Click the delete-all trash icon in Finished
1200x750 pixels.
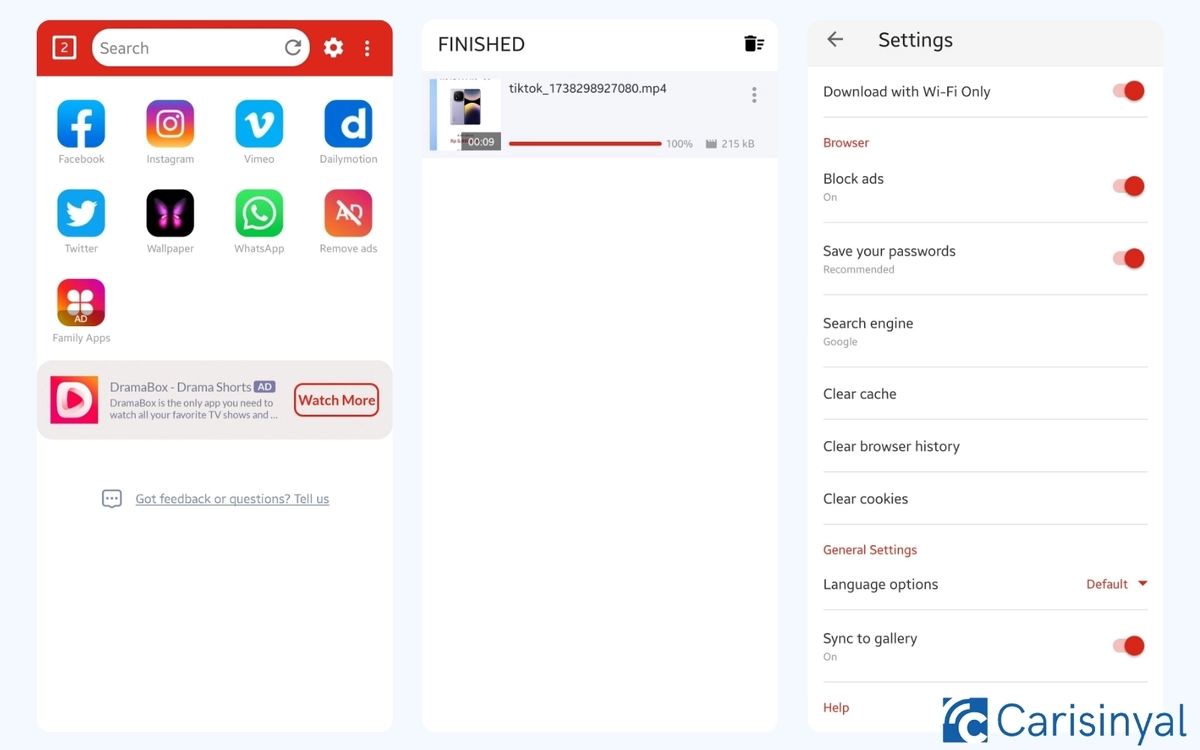pyautogui.click(x=754, y=43)
